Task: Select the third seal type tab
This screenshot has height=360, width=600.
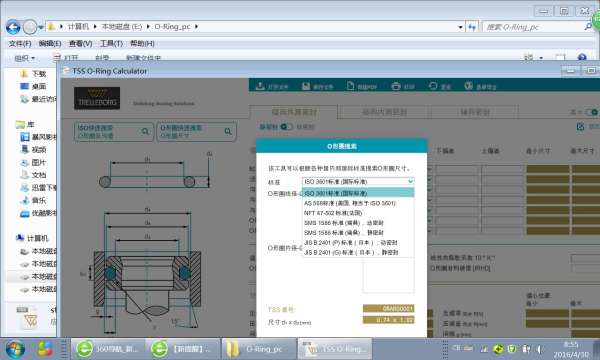Action: click(474, 112)
